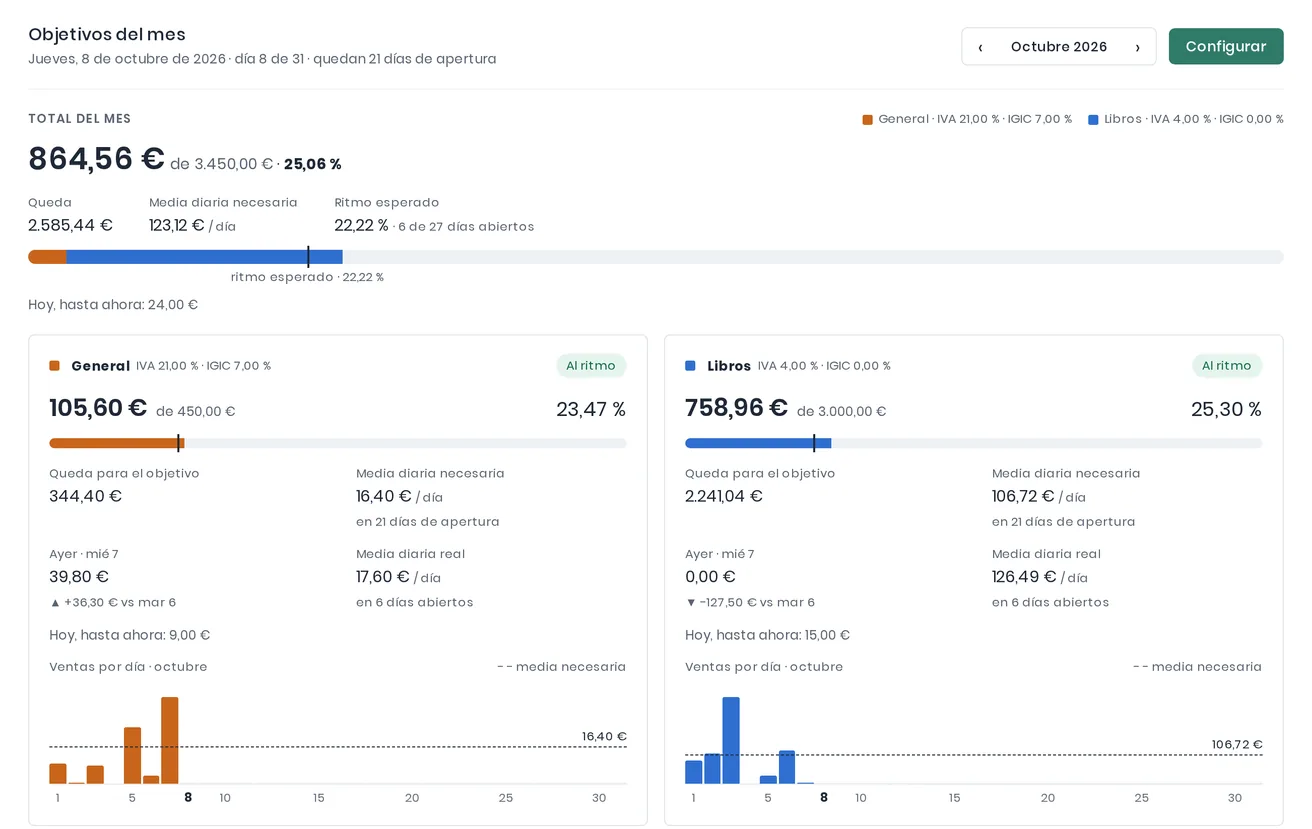Click the General card orange square icon
The height and width of the screenshot is (829, 1312).
tap(55, 366)
